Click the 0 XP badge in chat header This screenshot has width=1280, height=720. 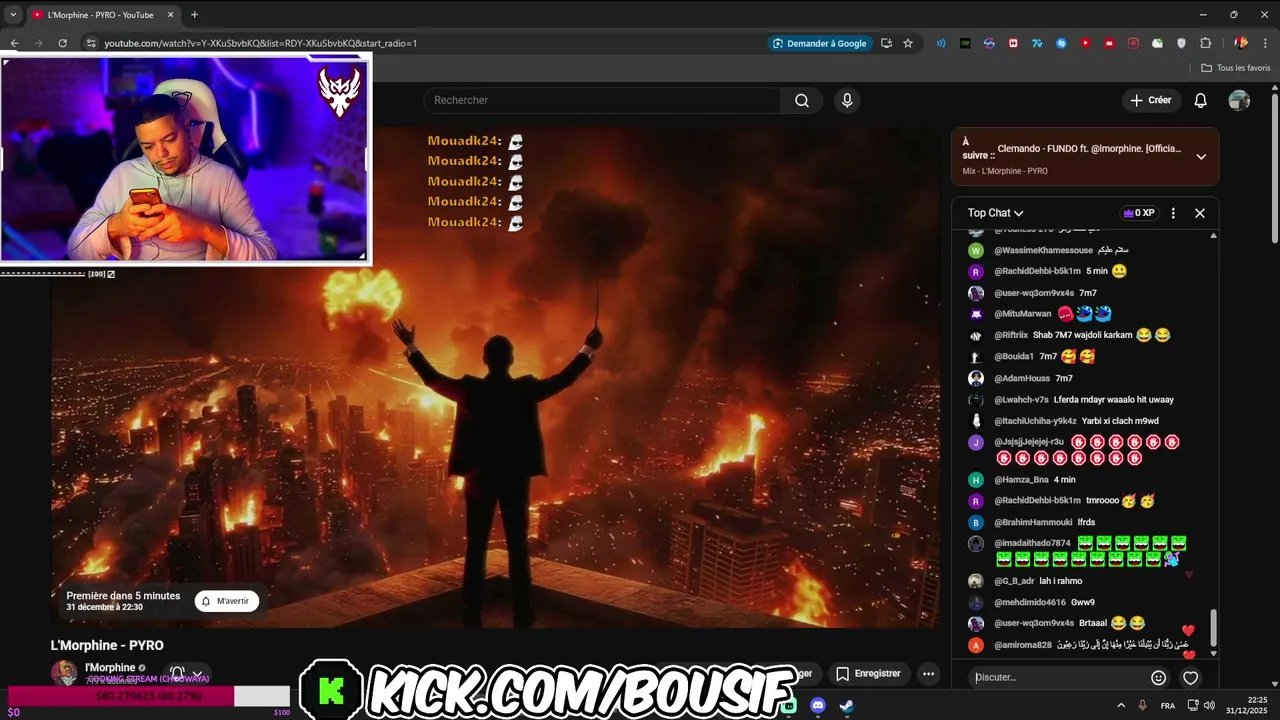tap(1139, 213)
